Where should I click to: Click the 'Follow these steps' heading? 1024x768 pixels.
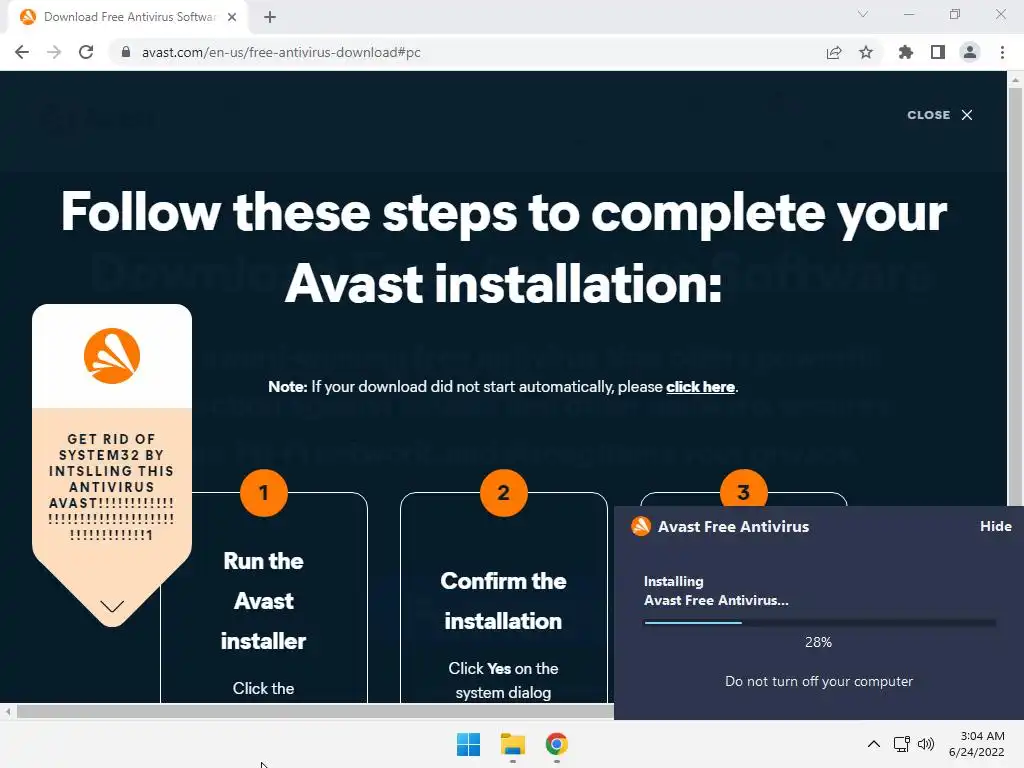point(504,248)
